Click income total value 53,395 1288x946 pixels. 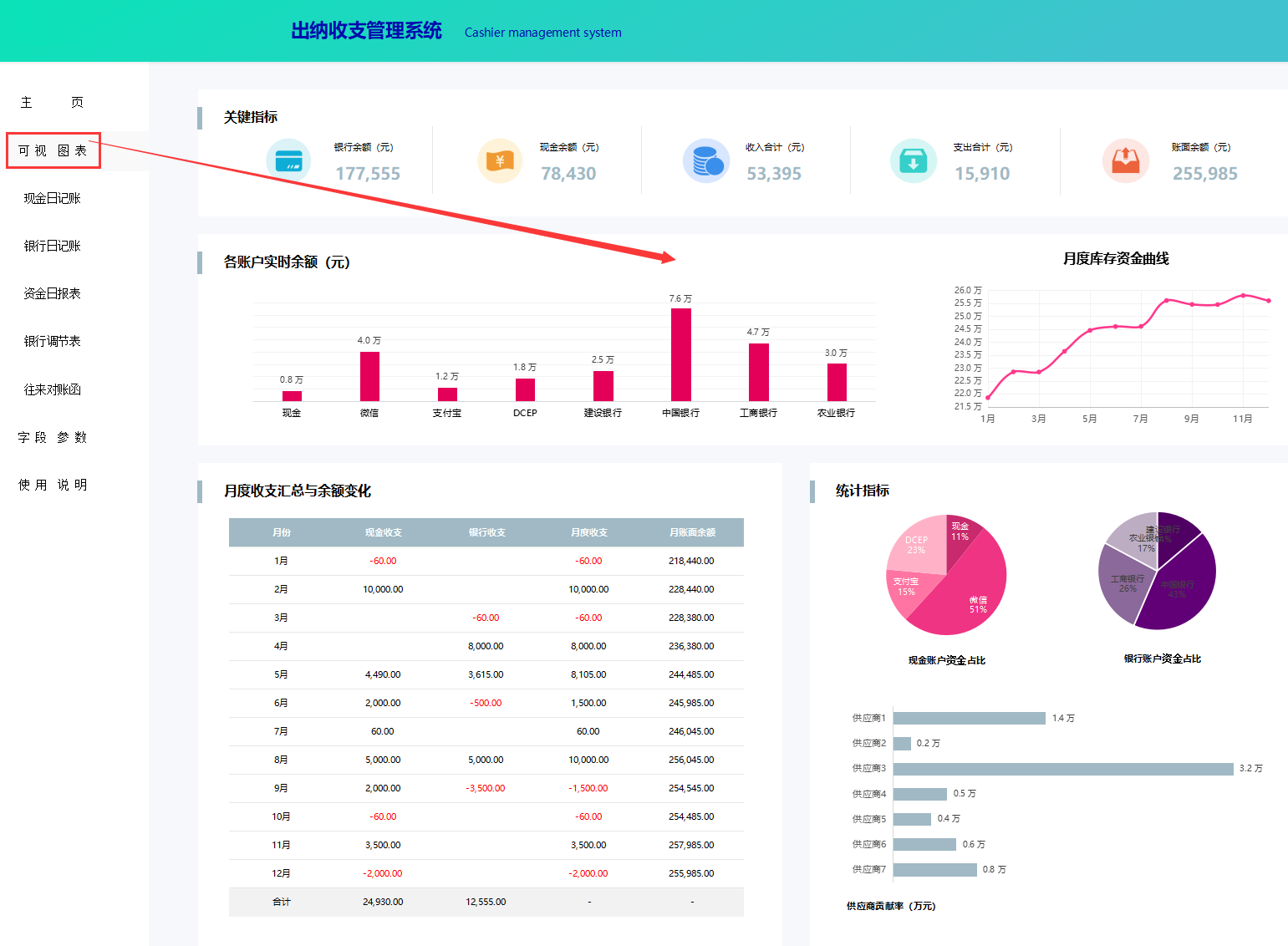click(774, 174)
